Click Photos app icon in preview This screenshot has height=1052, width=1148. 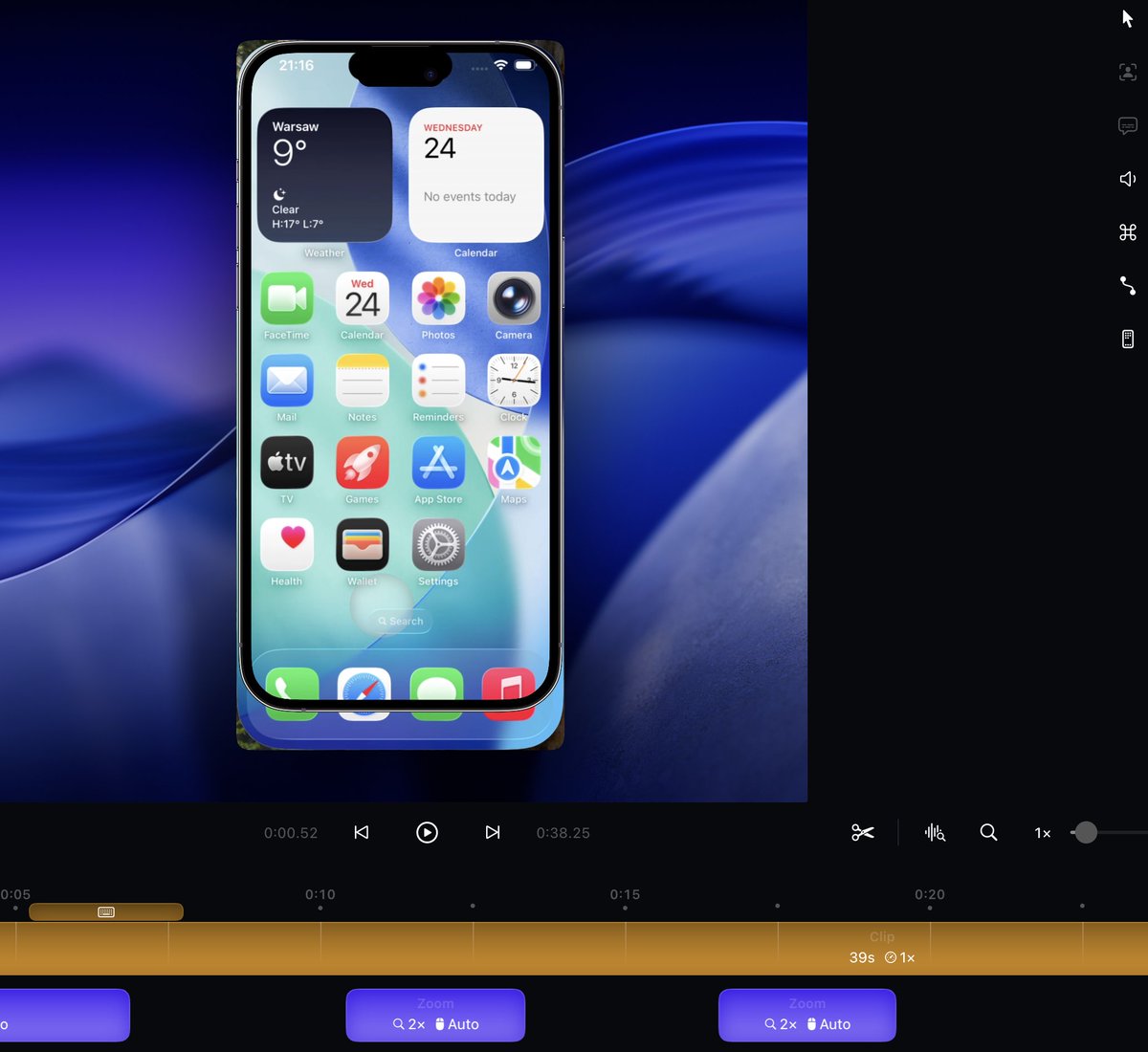coord(438,298)
